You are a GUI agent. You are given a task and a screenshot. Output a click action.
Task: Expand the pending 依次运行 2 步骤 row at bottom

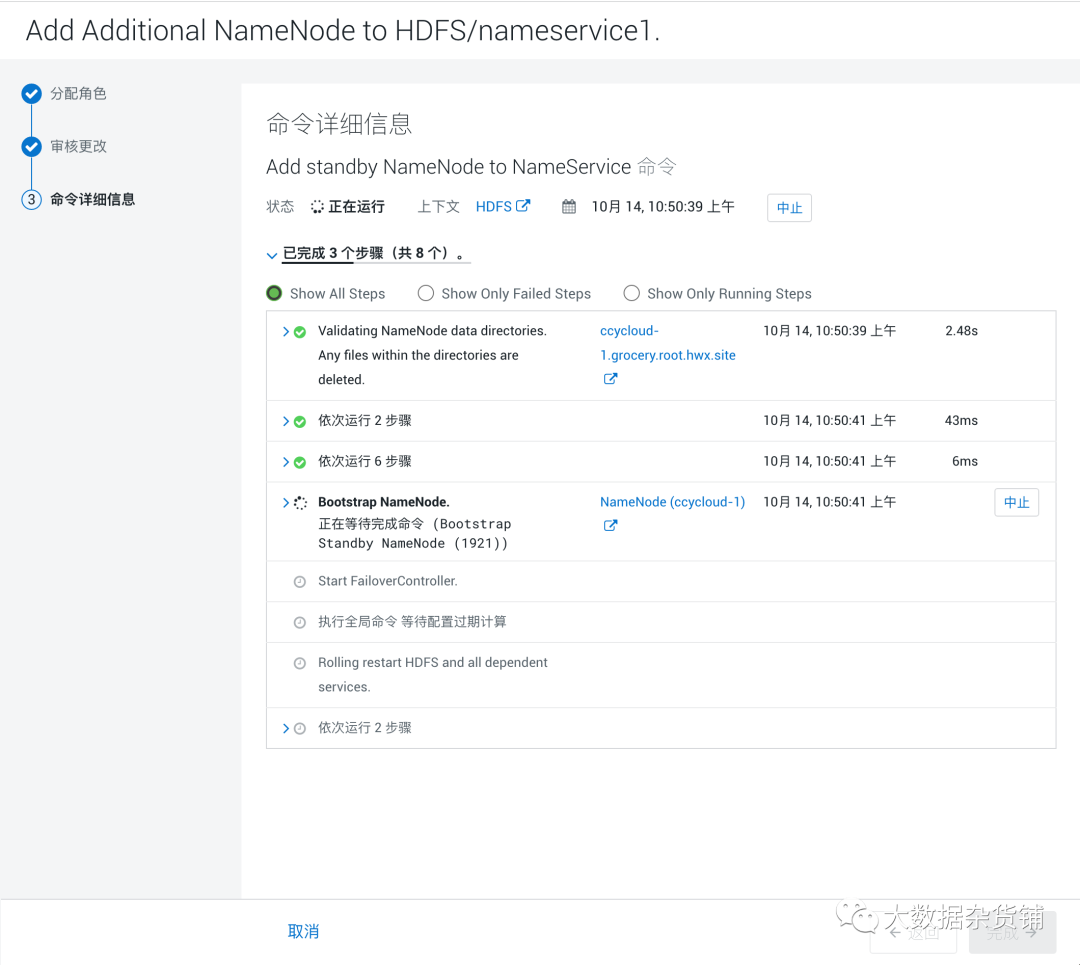coord(286,728)
